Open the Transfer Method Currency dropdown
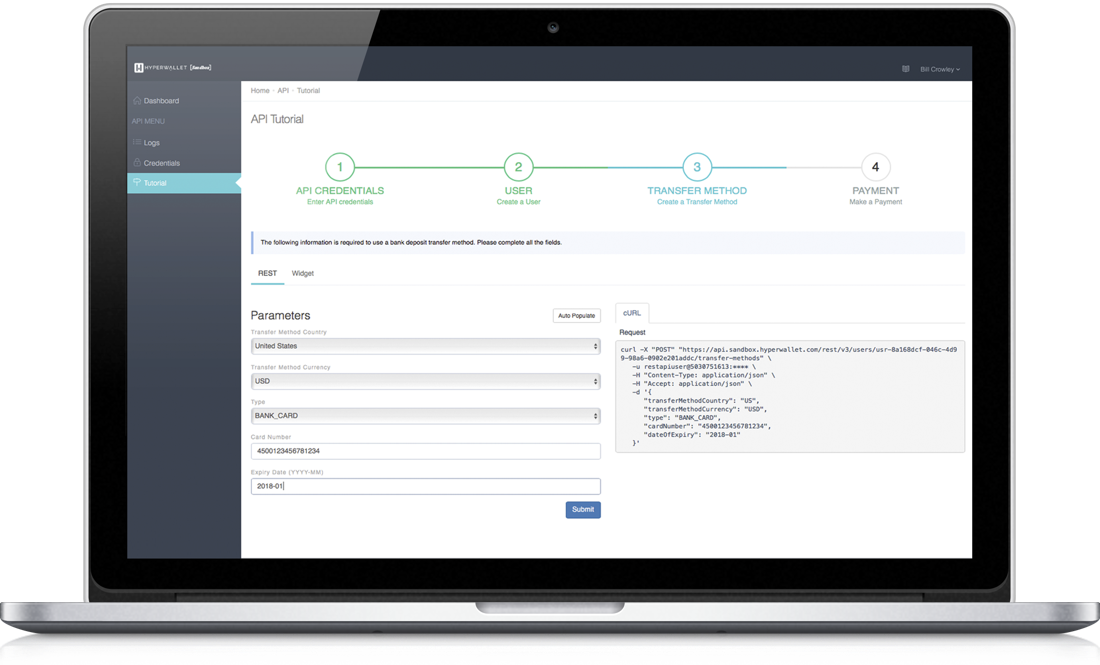Screen dimensions: 1100x665 [426, 381]
